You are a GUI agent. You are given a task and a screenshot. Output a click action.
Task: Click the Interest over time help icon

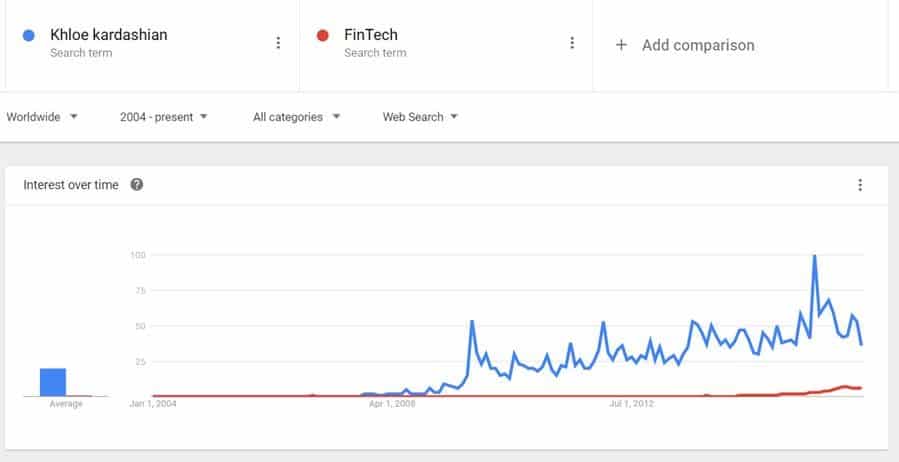tap(137, 185)
